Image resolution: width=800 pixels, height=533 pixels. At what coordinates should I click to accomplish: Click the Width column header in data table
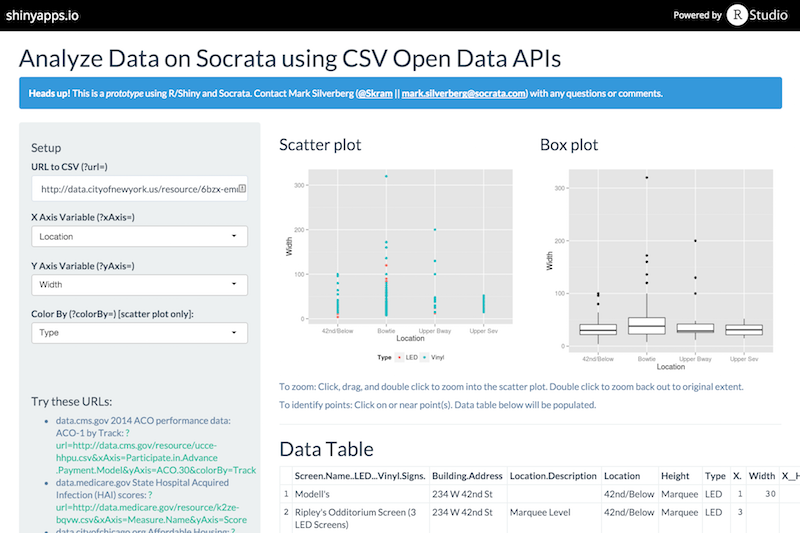[x=761, y=477]
